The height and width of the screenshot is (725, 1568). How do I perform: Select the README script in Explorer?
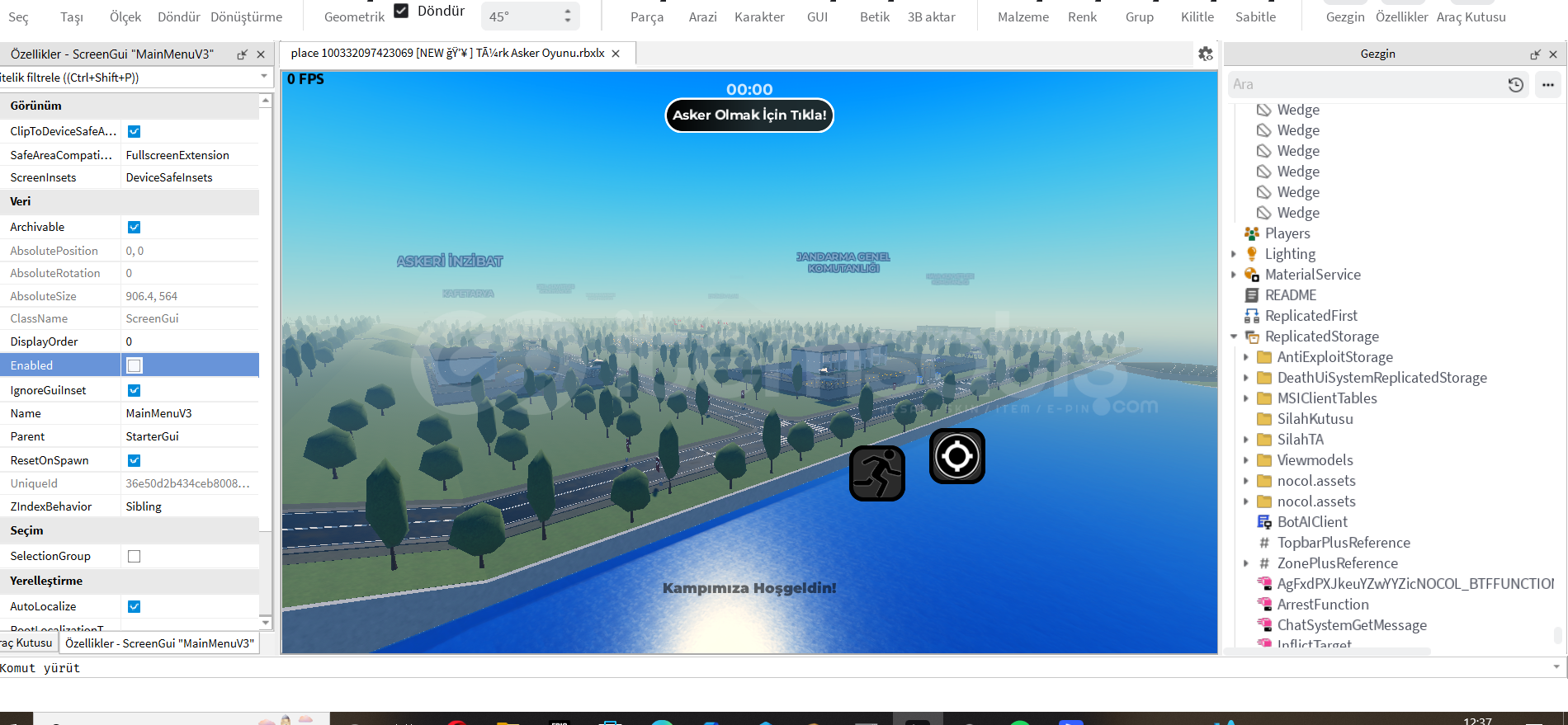(x=1290, y=295)
